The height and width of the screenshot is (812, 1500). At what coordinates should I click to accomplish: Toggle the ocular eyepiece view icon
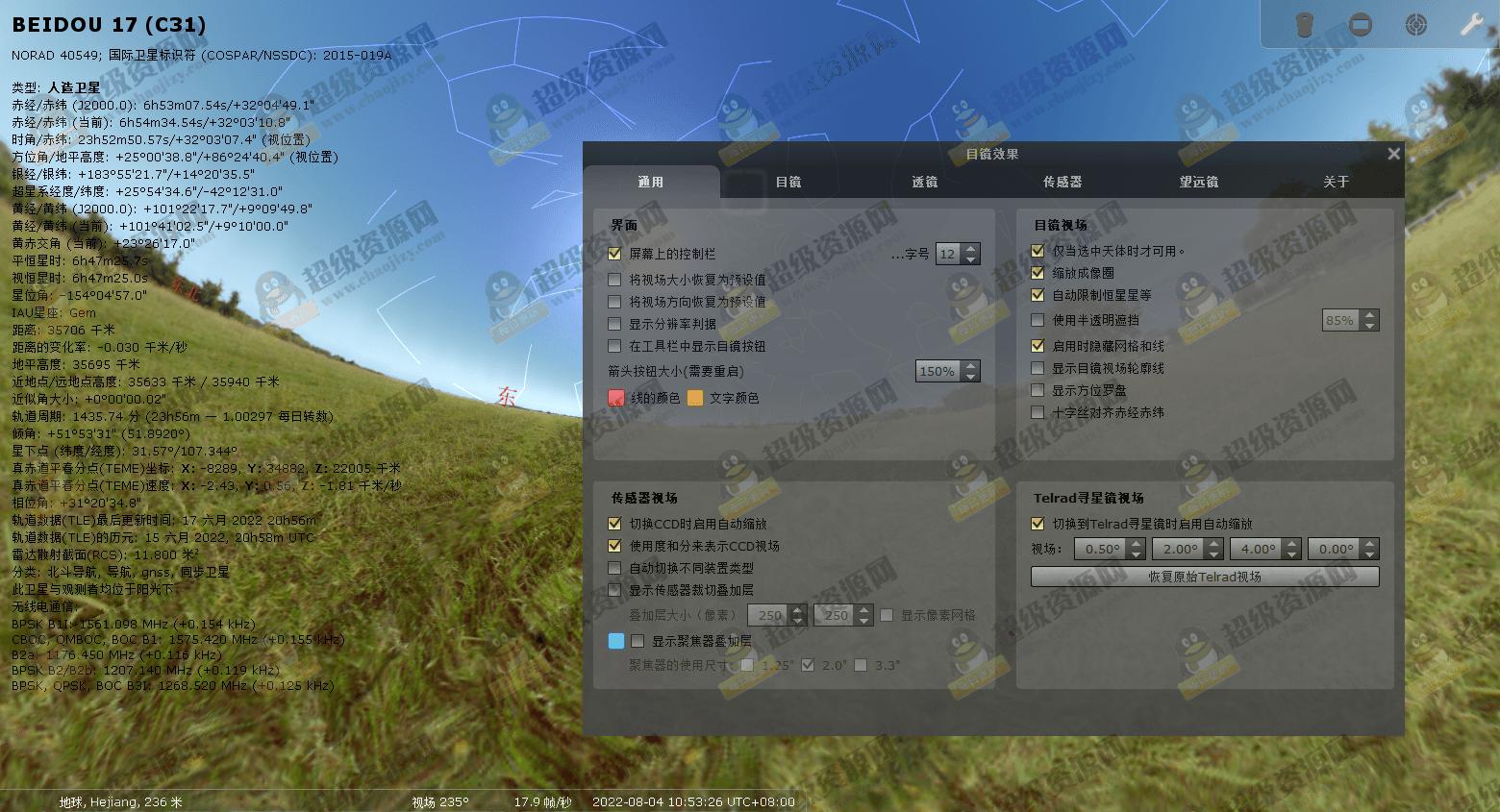tap(1304, 24)
